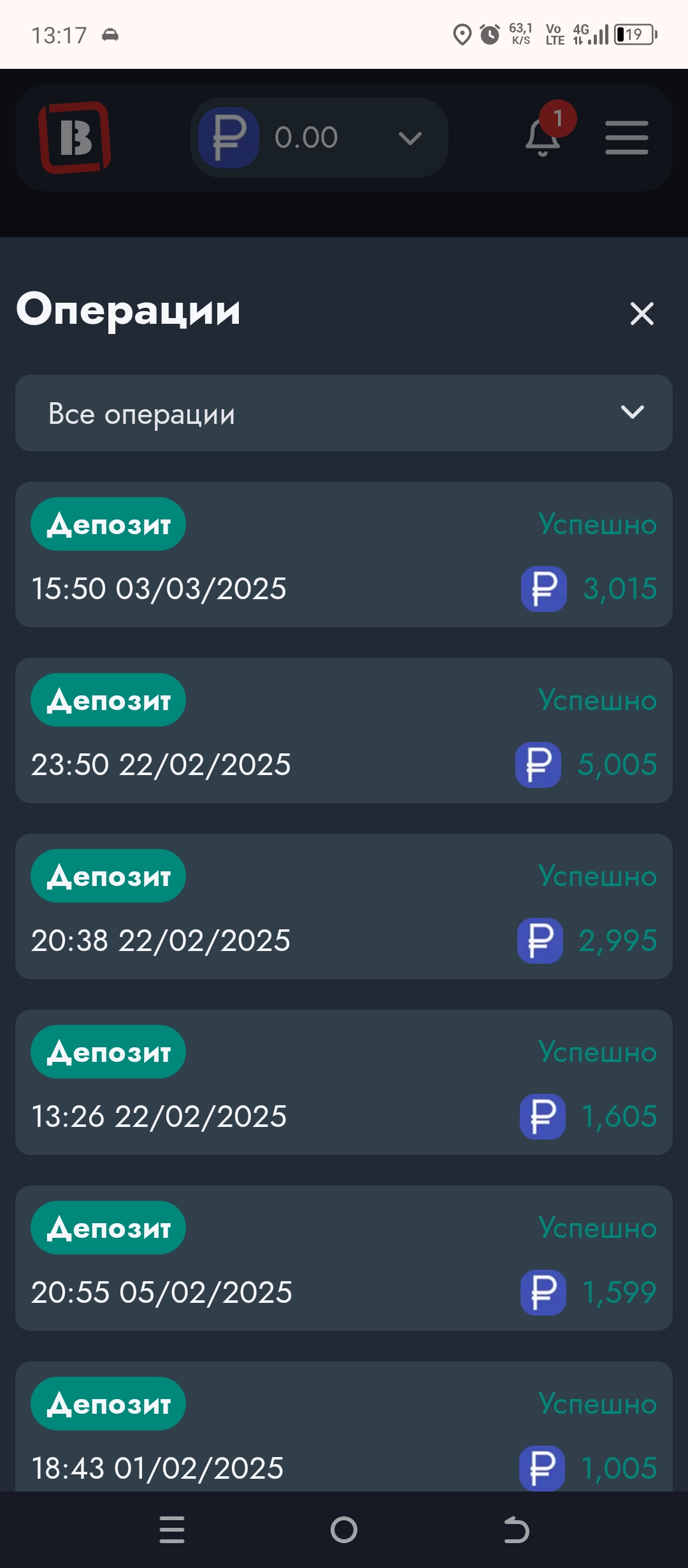Viewport: 688px width, 1568px height.
Task: Select Депозит tag at 23:50 22/02/2025
Action: (x=108, y=701)
